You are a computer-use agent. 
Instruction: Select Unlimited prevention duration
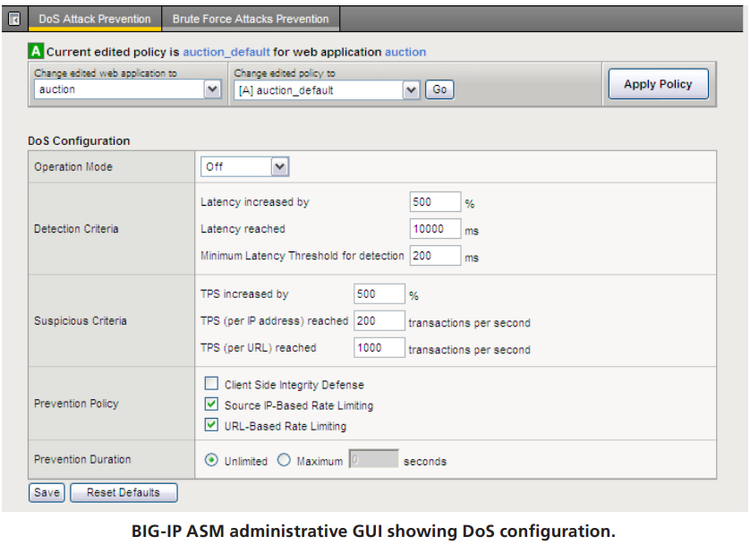211,461
